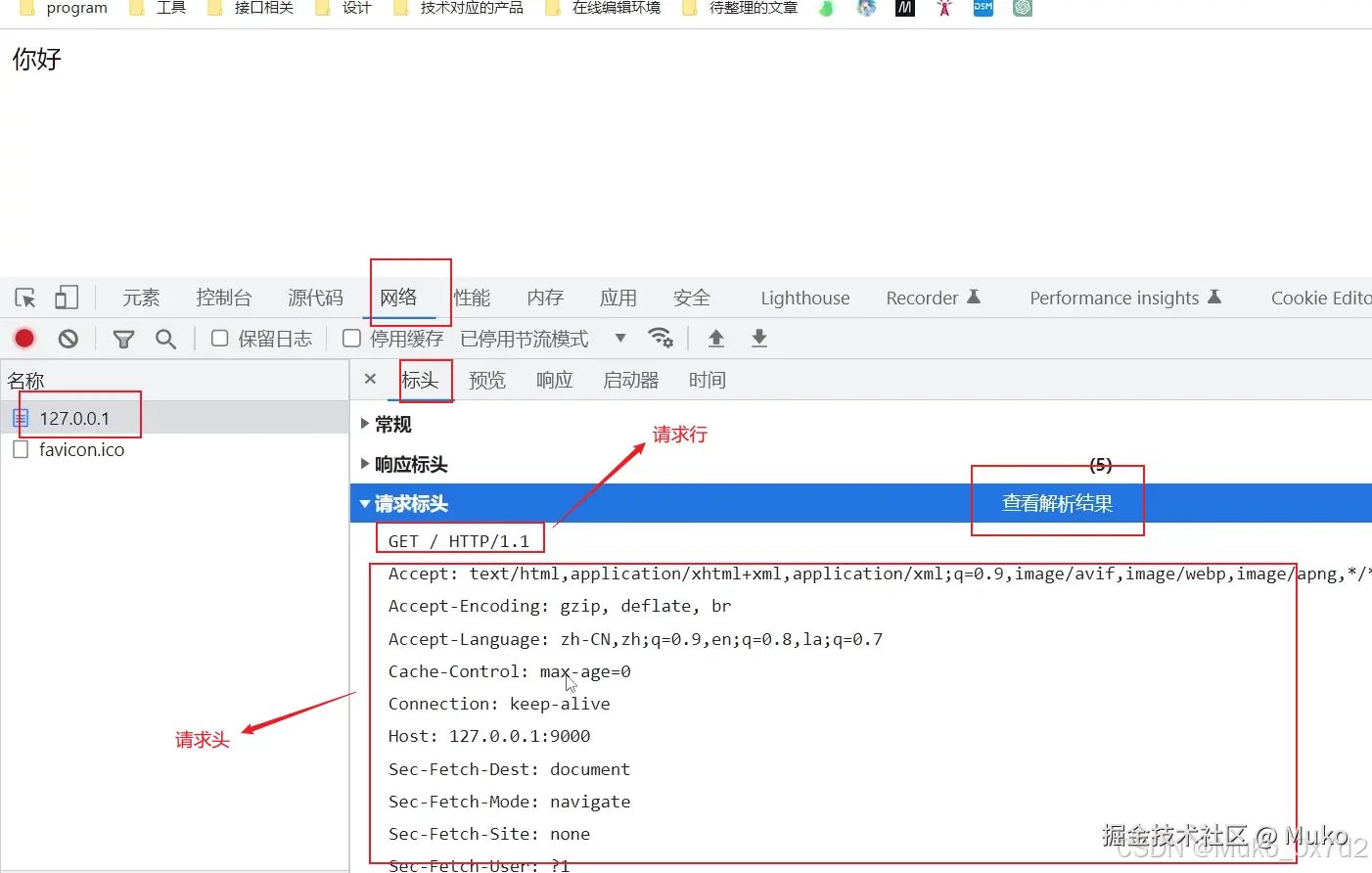Select the 127.0.0.1 request row
1372x873 pixels.
tap(174, 418)
